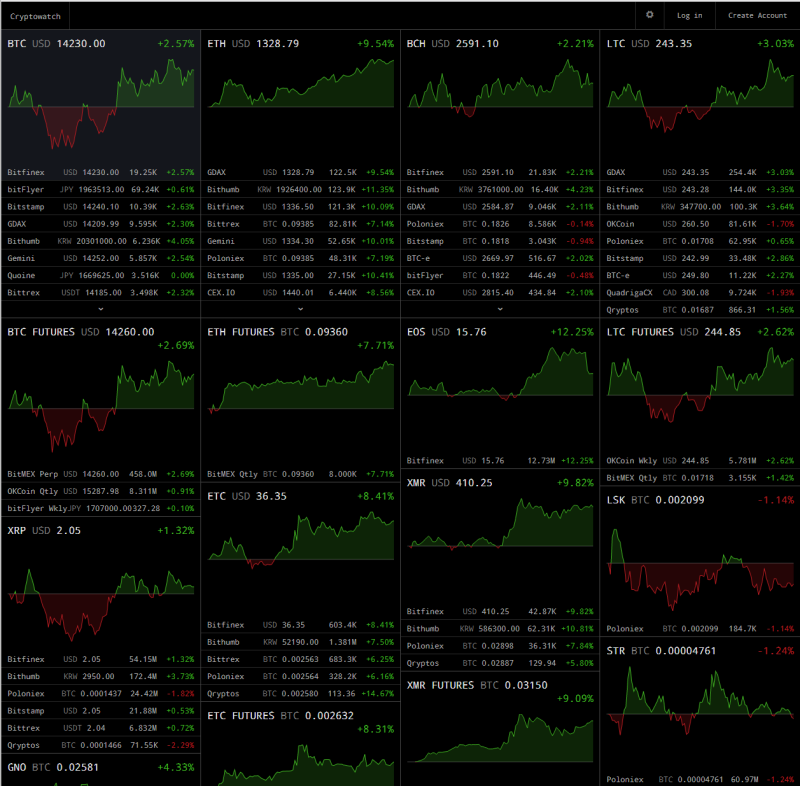Screen dimensions: 800x786
Task: Select the CEX.IO USD 1440.01 row
Action: point(301,292)
